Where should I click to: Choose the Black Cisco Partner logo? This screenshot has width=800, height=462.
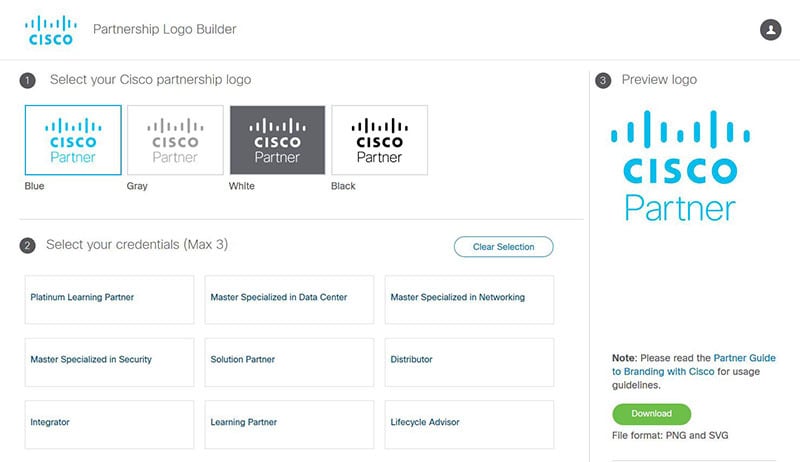[x=380, y=140]
